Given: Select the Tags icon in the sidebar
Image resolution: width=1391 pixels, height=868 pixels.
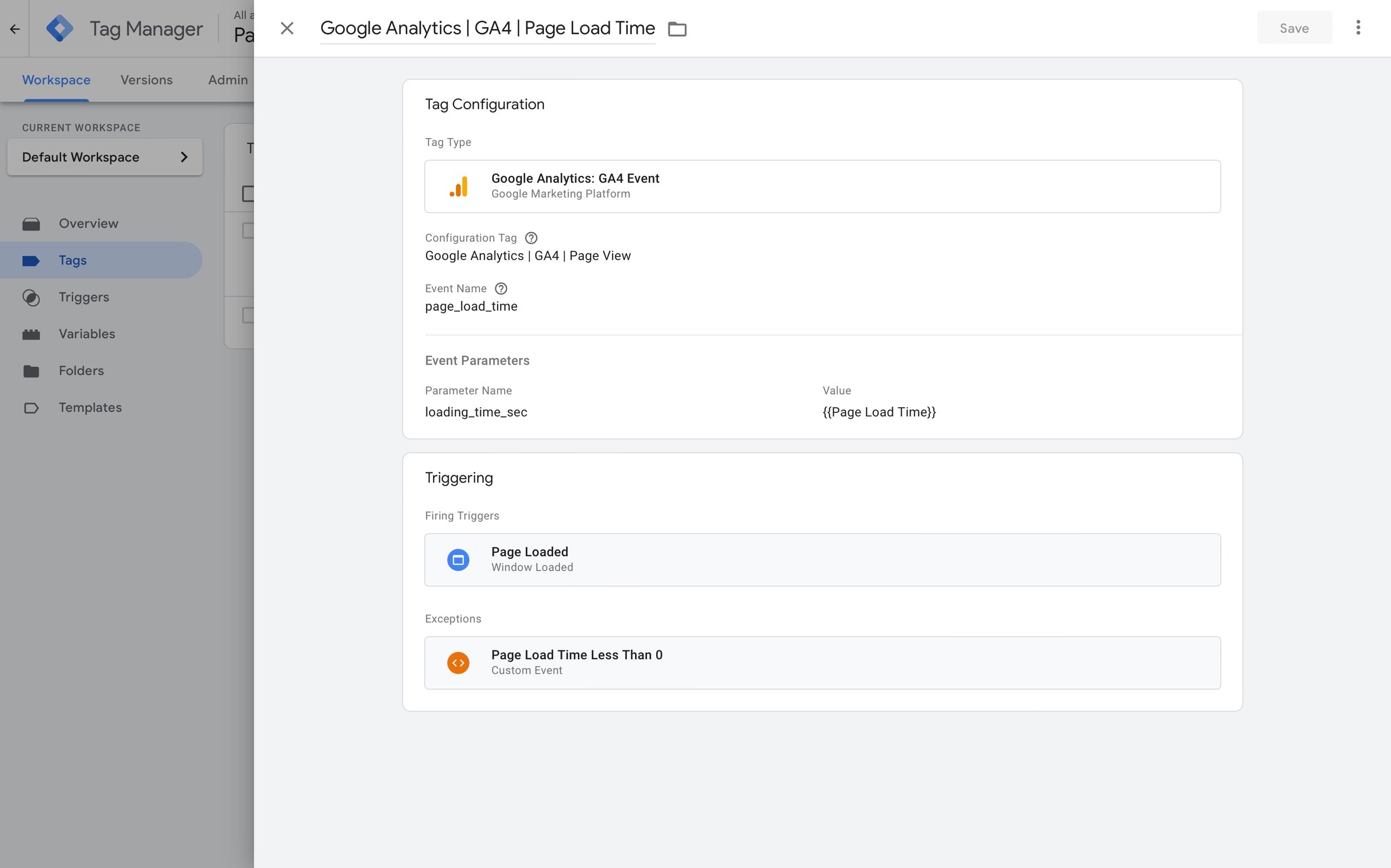Looking at the screenshot, I should [x=32, y=260].
